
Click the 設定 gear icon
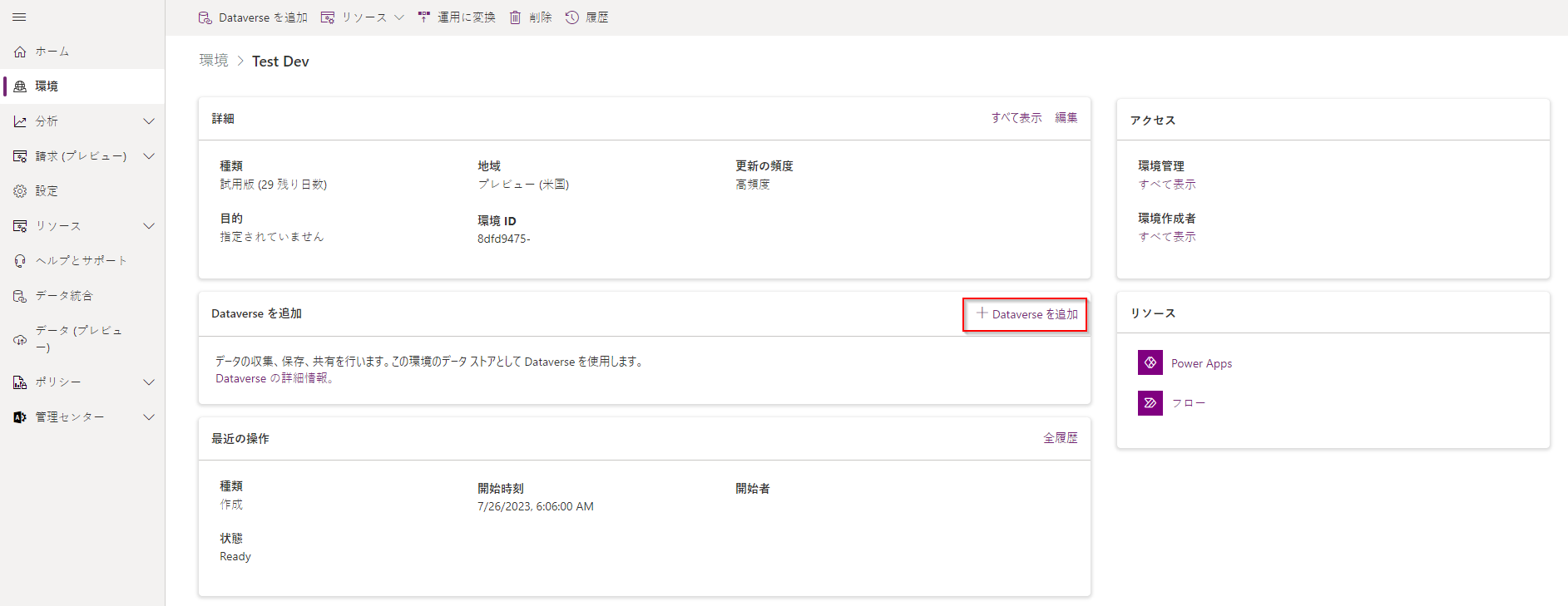point(20,191)
